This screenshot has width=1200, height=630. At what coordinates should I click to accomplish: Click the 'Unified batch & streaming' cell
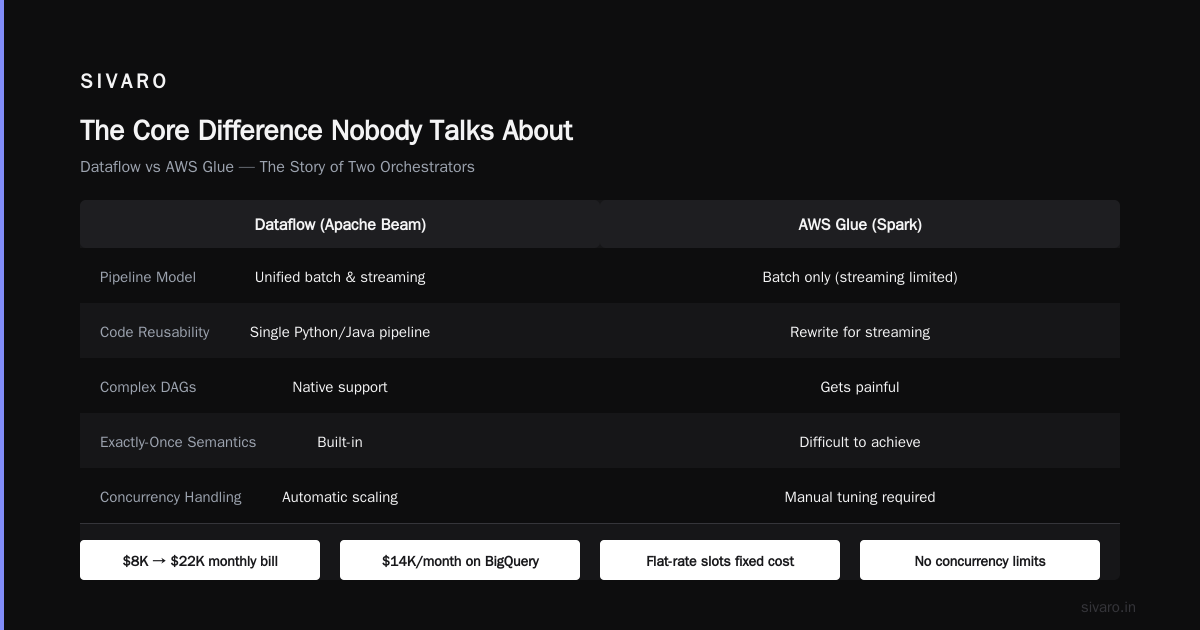point(340,277)
